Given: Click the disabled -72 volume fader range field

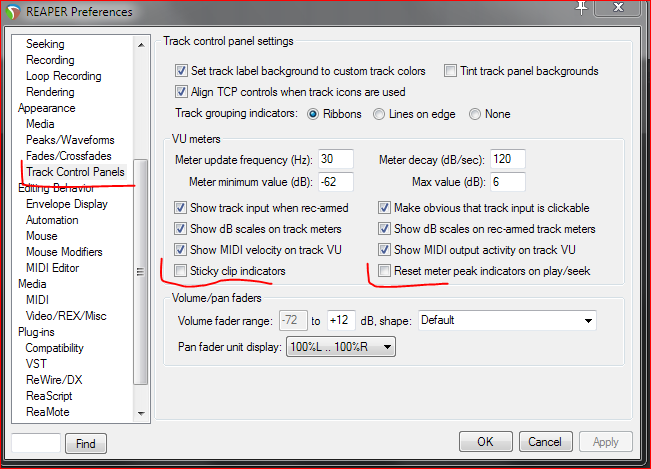Looking at the screenshot, I should pyautogui.click(x=293, y=320).
